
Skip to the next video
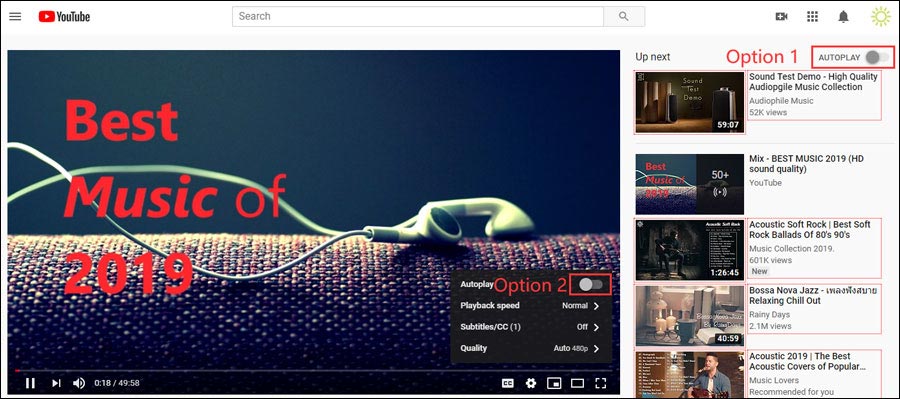(x=56, y=383)
